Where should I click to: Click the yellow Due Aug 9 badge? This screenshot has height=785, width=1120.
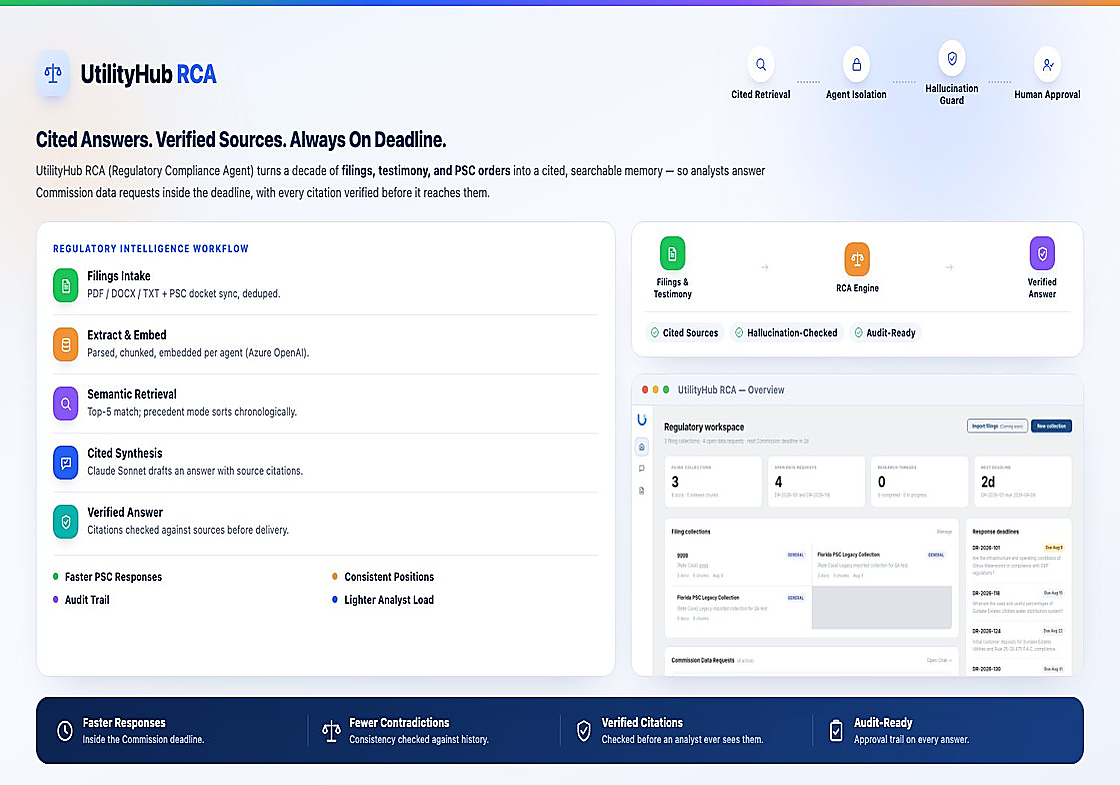point(1054,548)
